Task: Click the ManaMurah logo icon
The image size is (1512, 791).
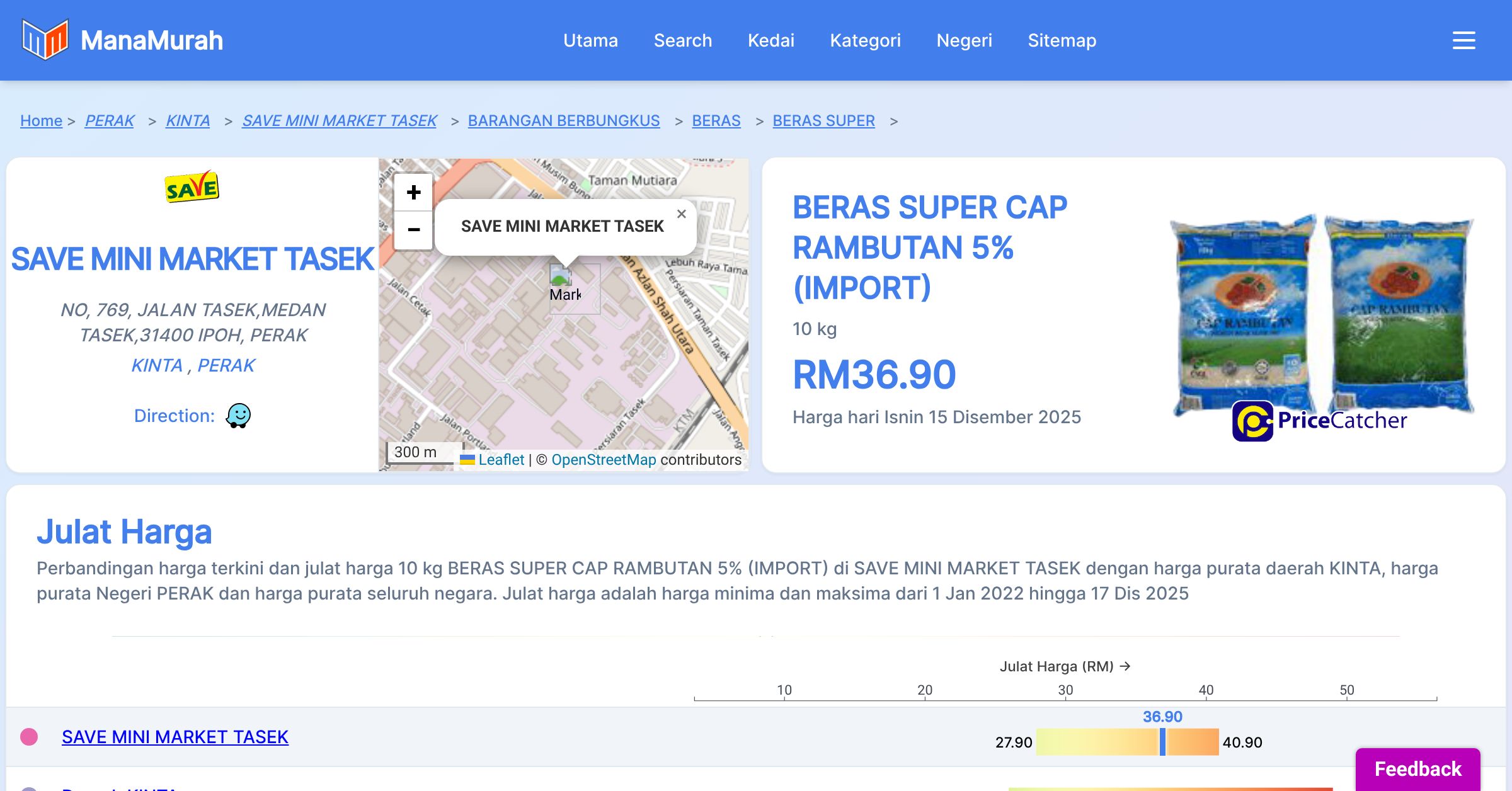Action: coord(45,40)
